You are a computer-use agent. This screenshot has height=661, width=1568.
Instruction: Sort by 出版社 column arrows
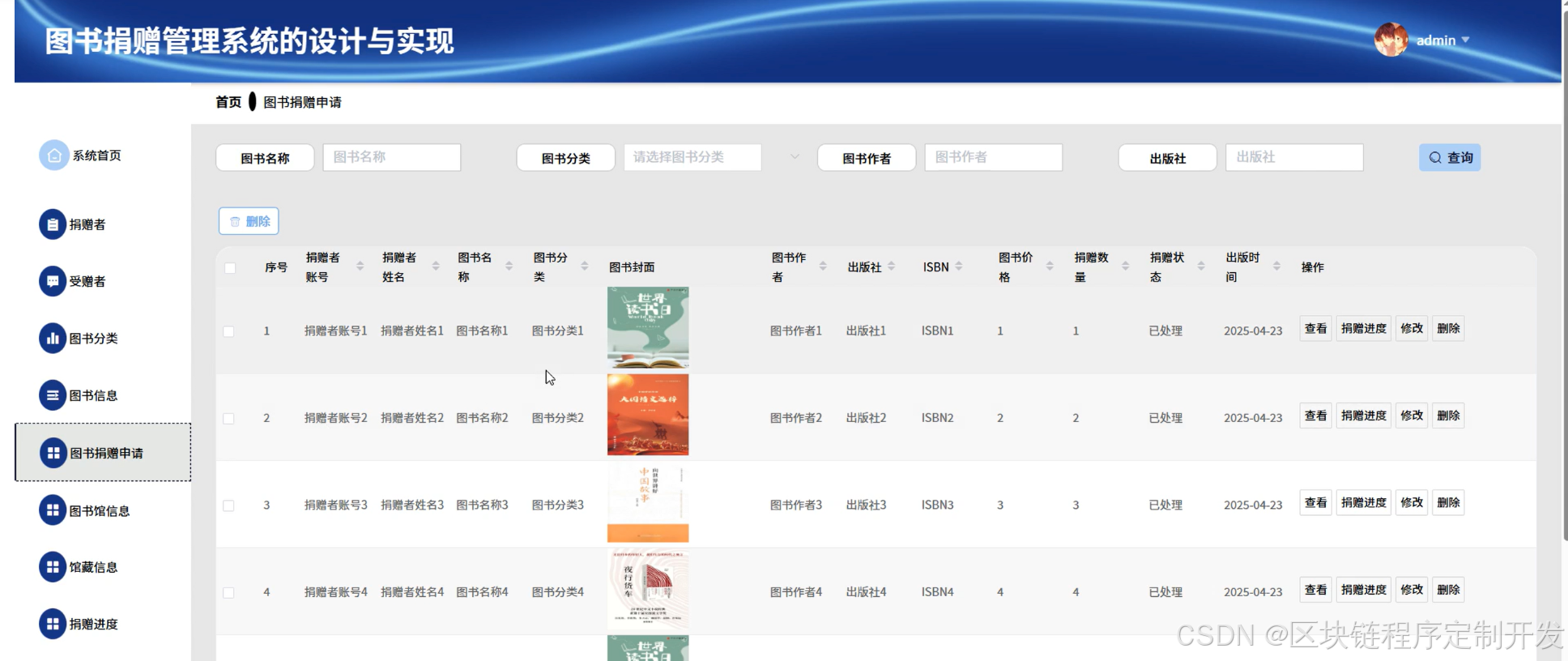pyautogui.click(x=892, y=267)
